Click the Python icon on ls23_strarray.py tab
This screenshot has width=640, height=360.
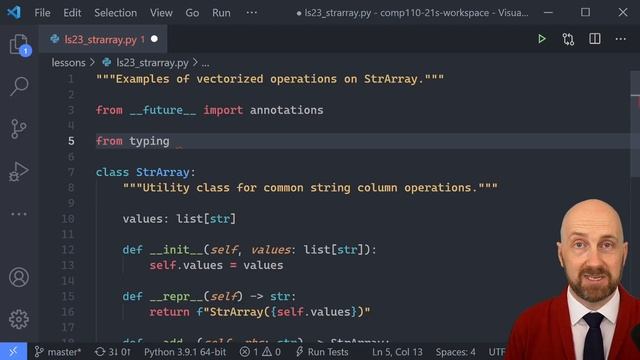click(x=55, y=39)
